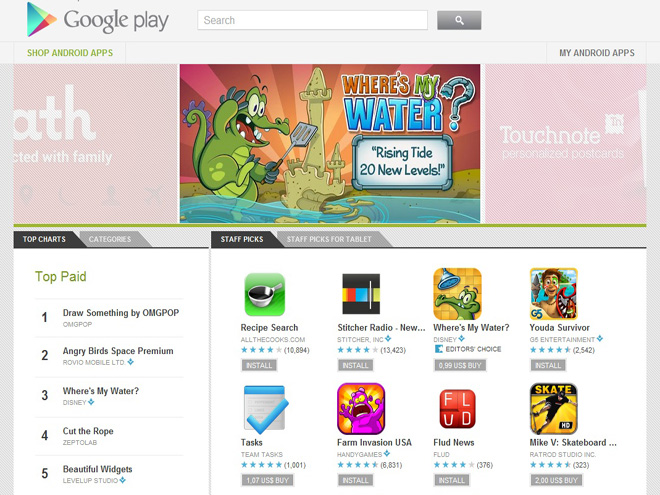Open the Stitcher Radio app icon
This screenshot has width=660, height=495.
[361, 294]
